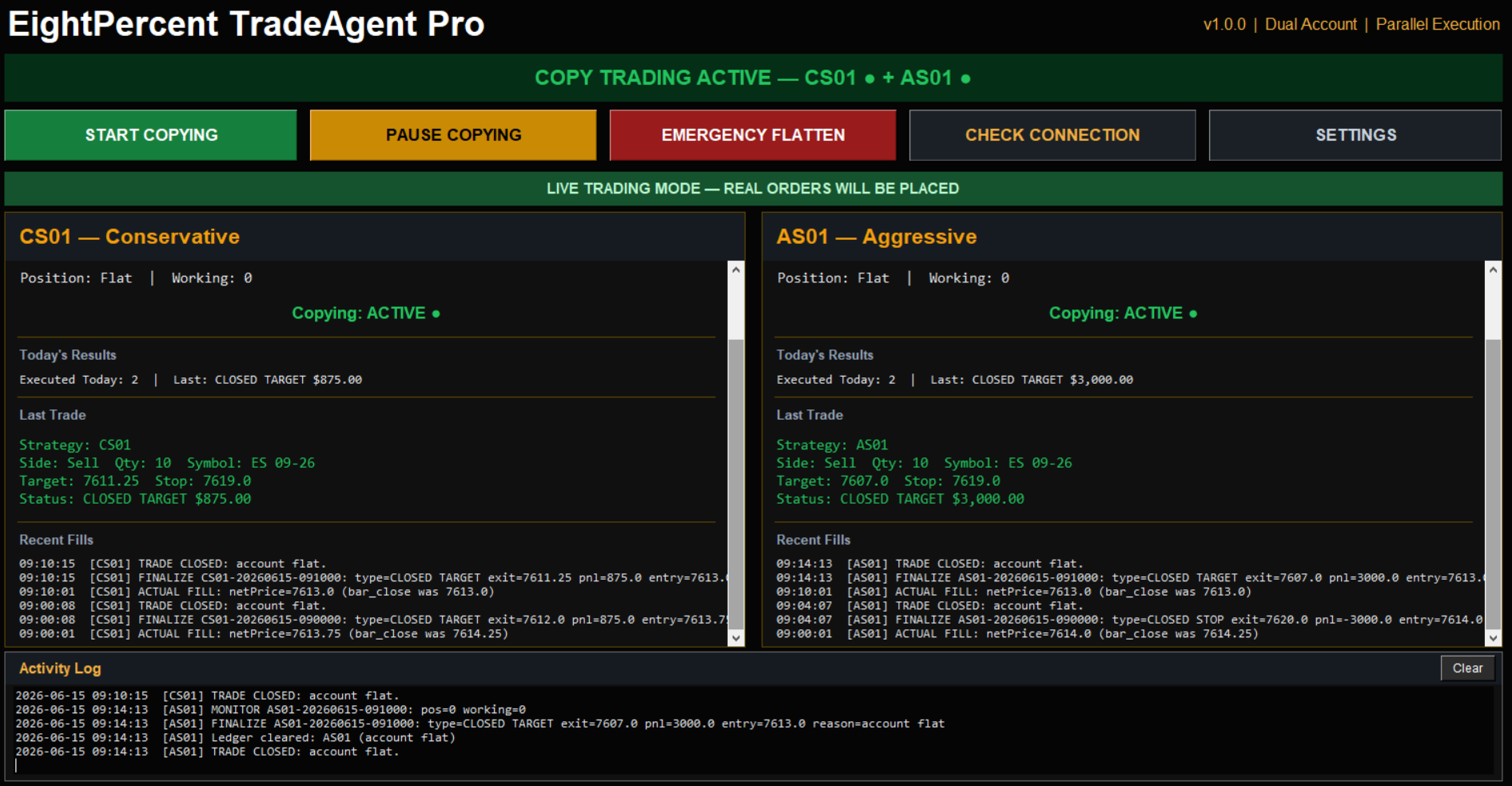Click the CS01 panel scrollbar thumb
Screen dimensions: 1512x786
[736, 484]
